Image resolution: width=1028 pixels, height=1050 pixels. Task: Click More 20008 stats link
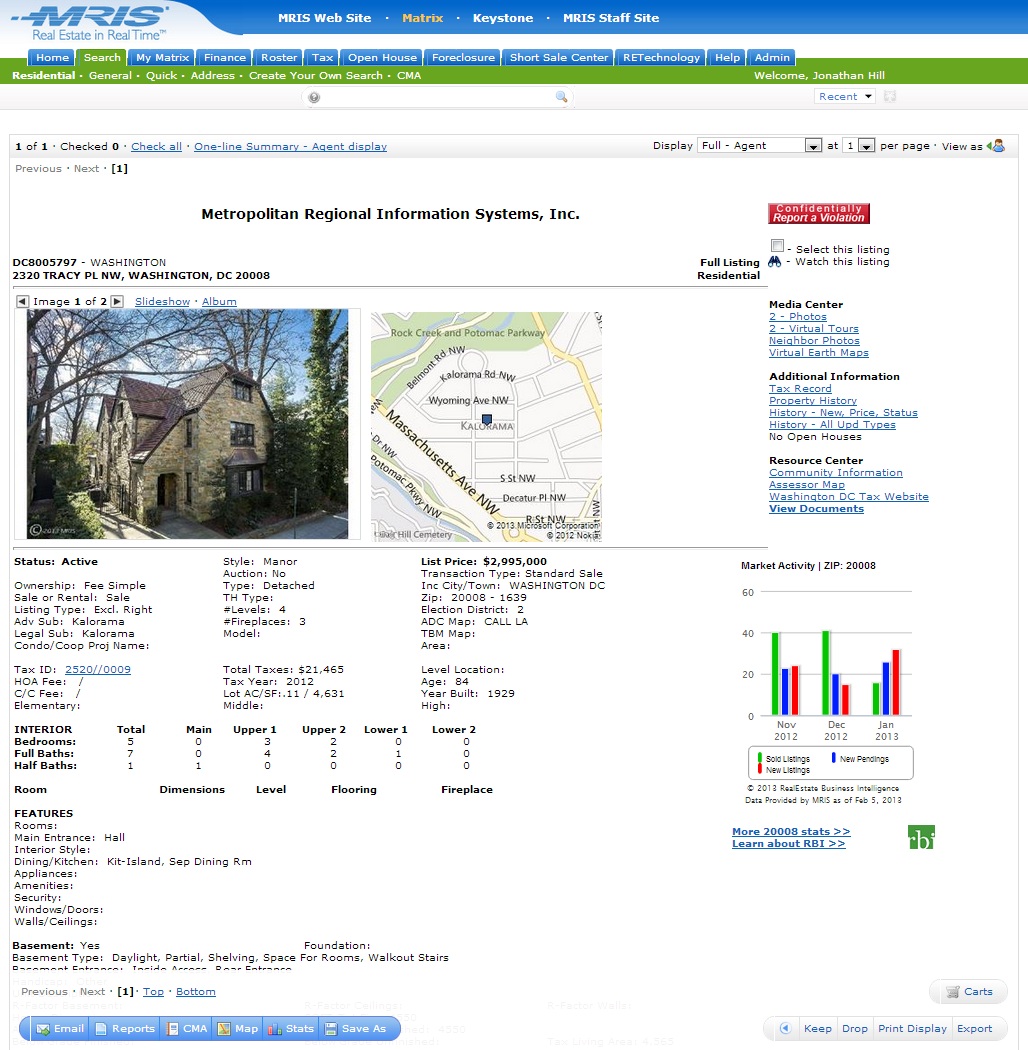point(791,832)
